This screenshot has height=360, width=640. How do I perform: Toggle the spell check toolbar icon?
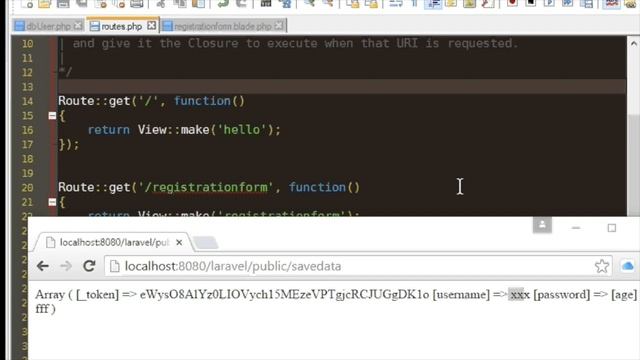click(611, 4)
